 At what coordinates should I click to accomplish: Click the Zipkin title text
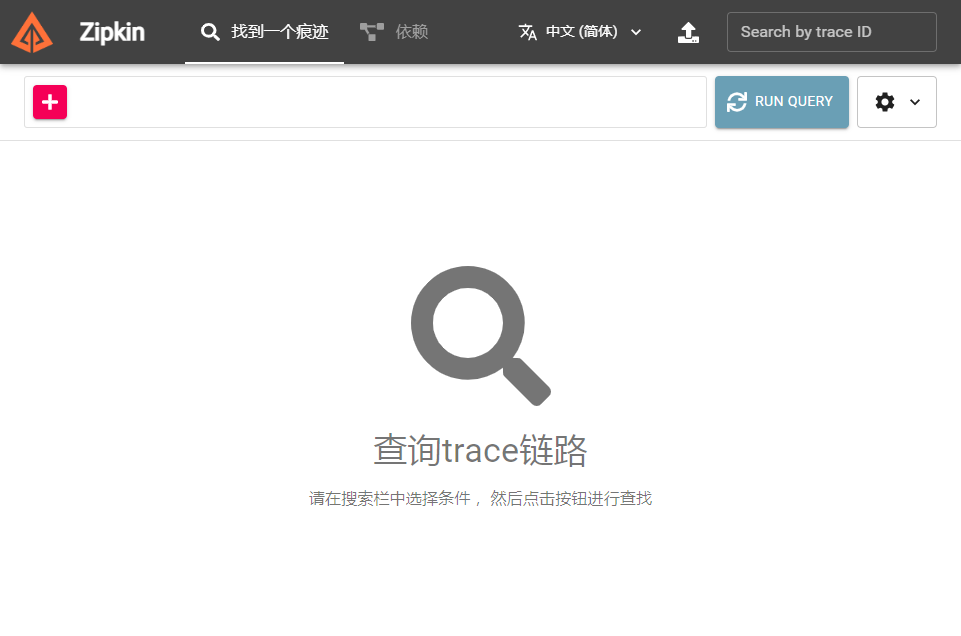(x=112, y=32)
